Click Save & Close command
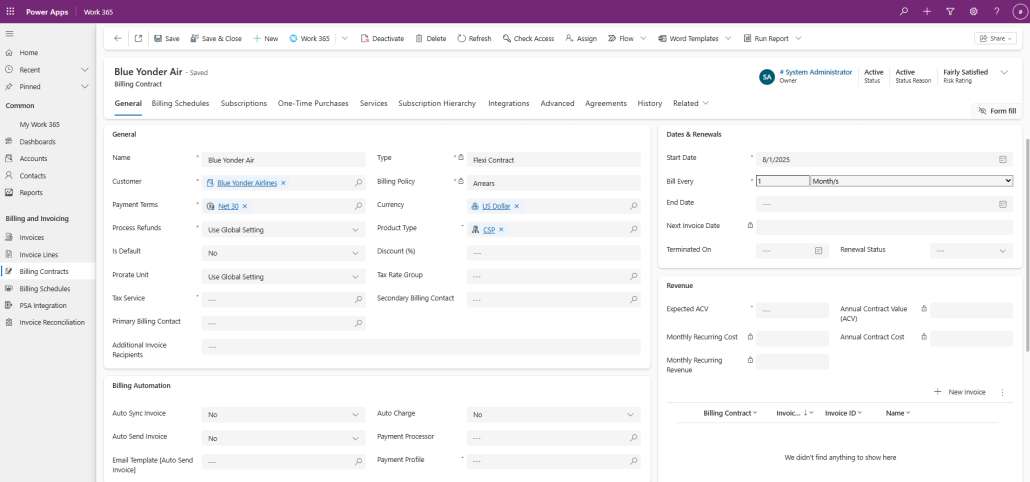The width and height of the screenshot is (1030, 482). click(216, 38)
